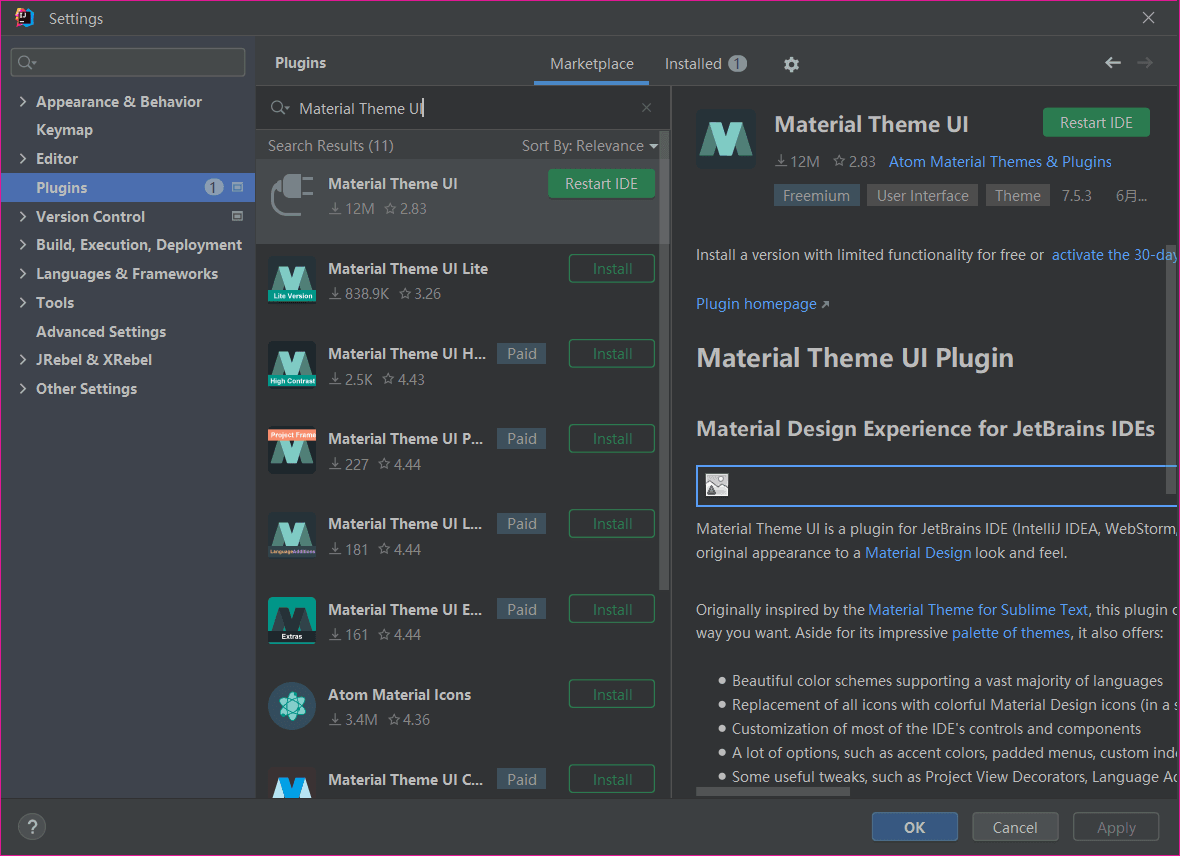The width and height of the screenshot is (1180, 856).
Task: Click the Cancel button
Action: coord(1014,827)
